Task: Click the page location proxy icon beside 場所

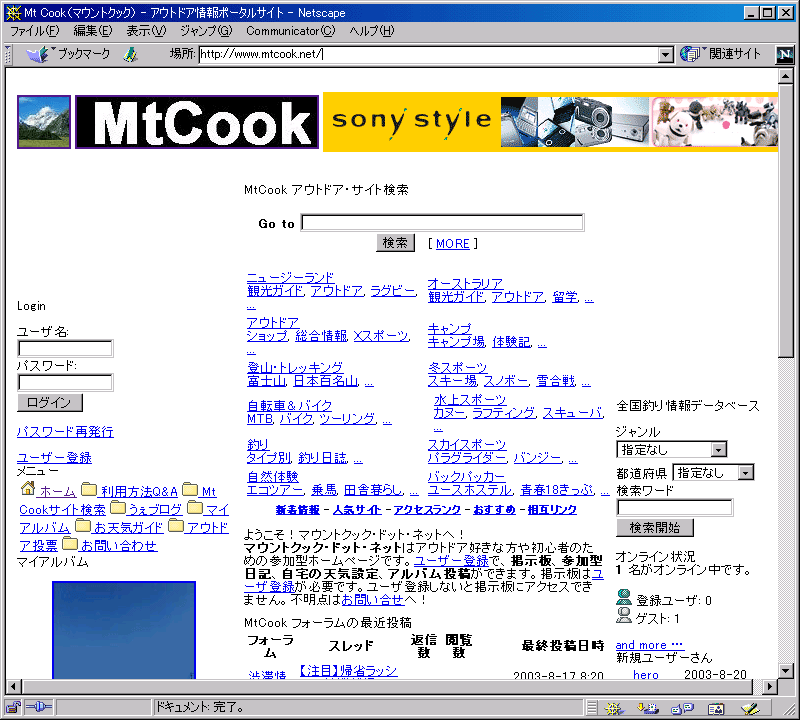Action: click(x=131, y=54)
